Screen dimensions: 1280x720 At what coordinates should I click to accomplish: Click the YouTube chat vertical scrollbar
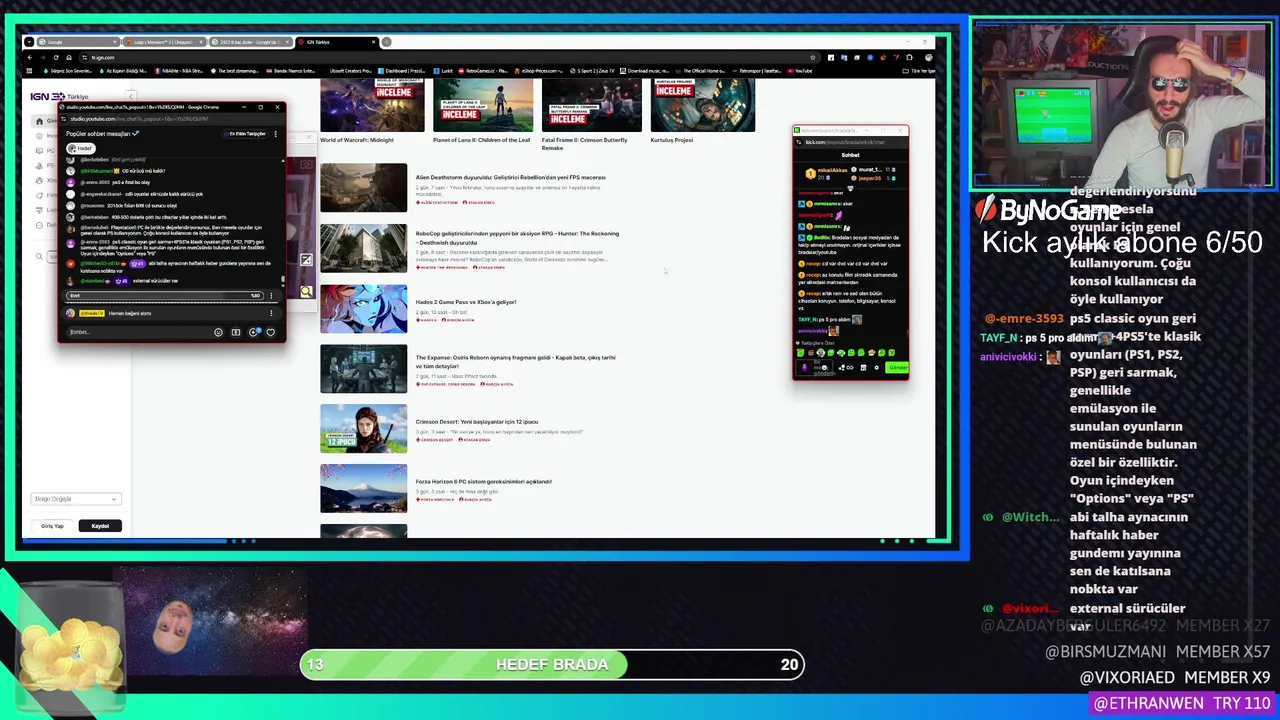283,280
